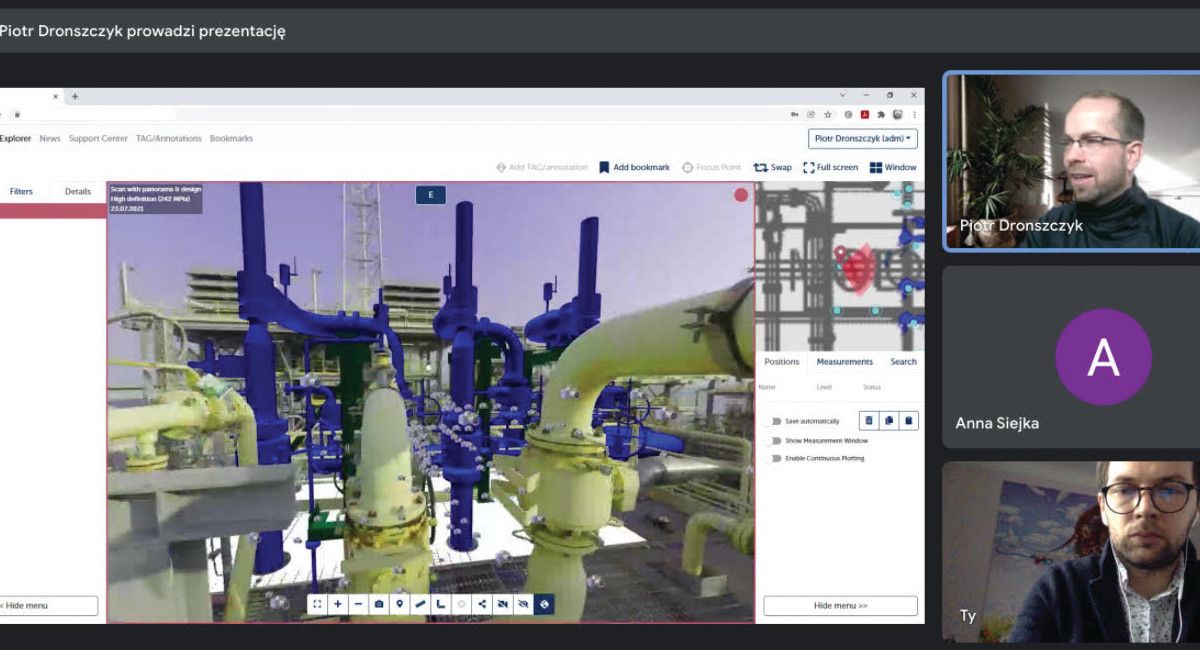Click the fit-to-view icon in bottom toolbar
This screenshot has height=650, width=1200.
click(317, 604)
